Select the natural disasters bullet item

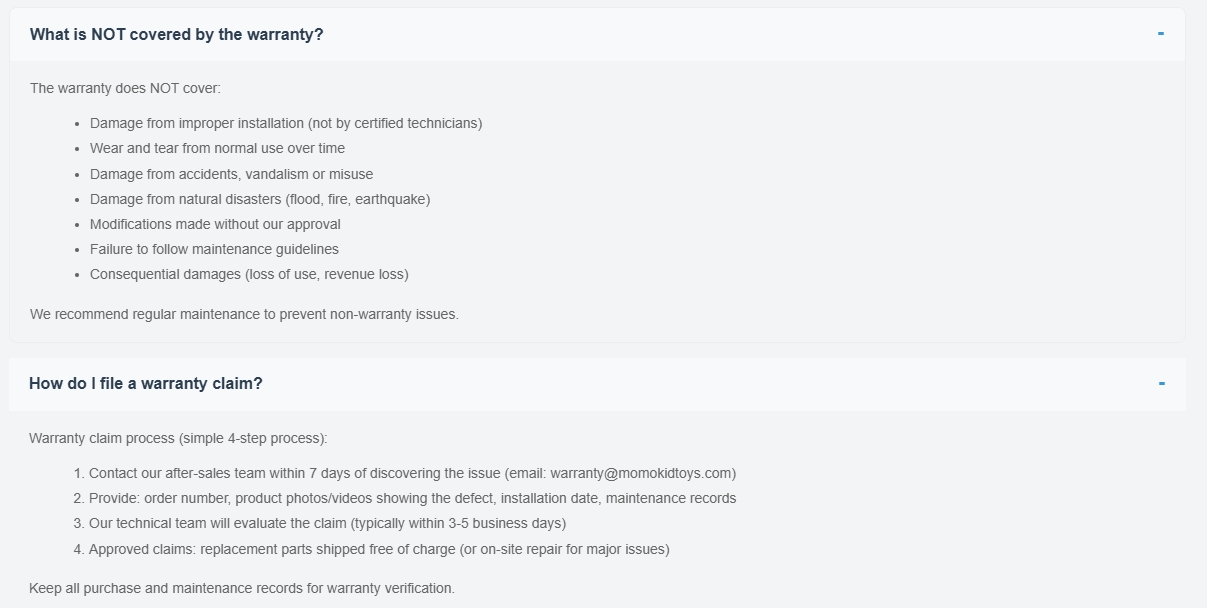pyautogui.click(x=259, y=199)
